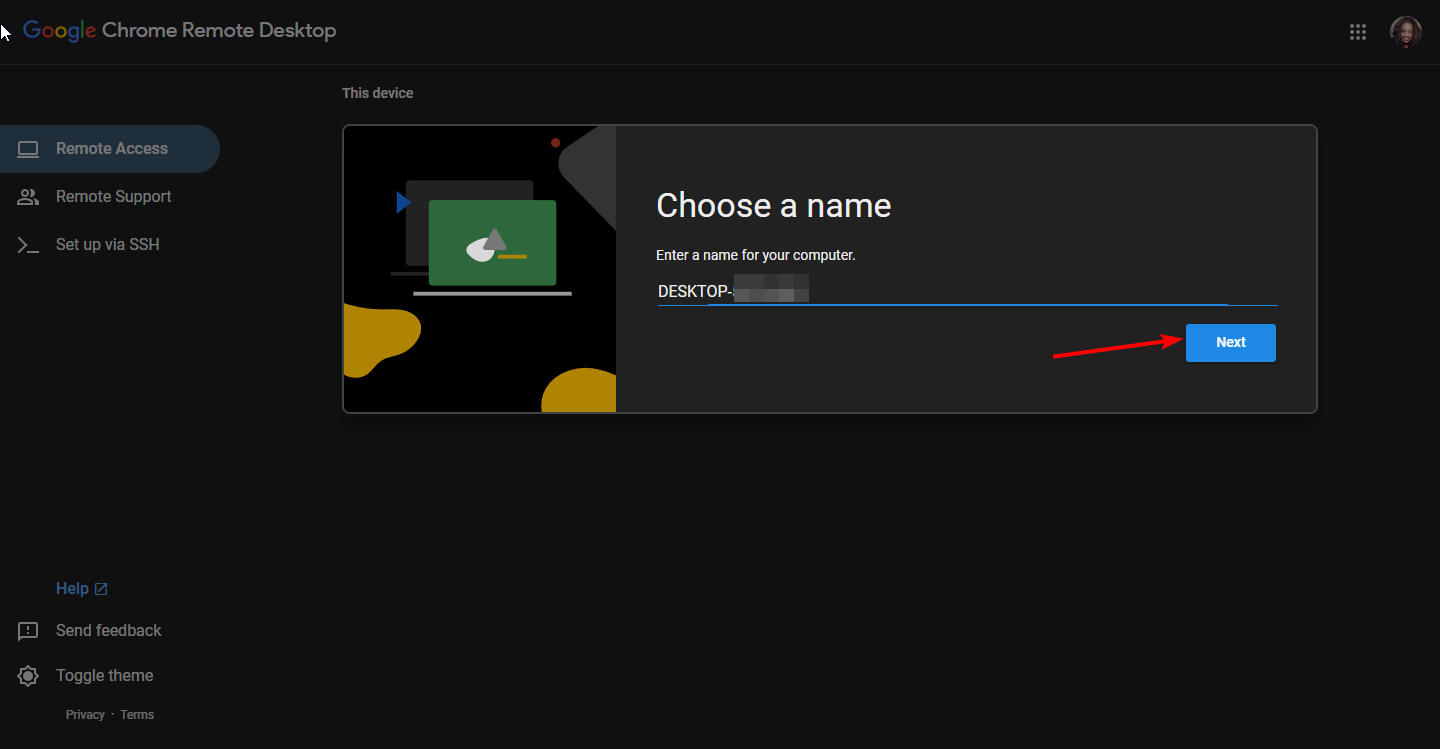Screen dimensions: 1440x749
Task: Click the This device label
Action: 377,93
